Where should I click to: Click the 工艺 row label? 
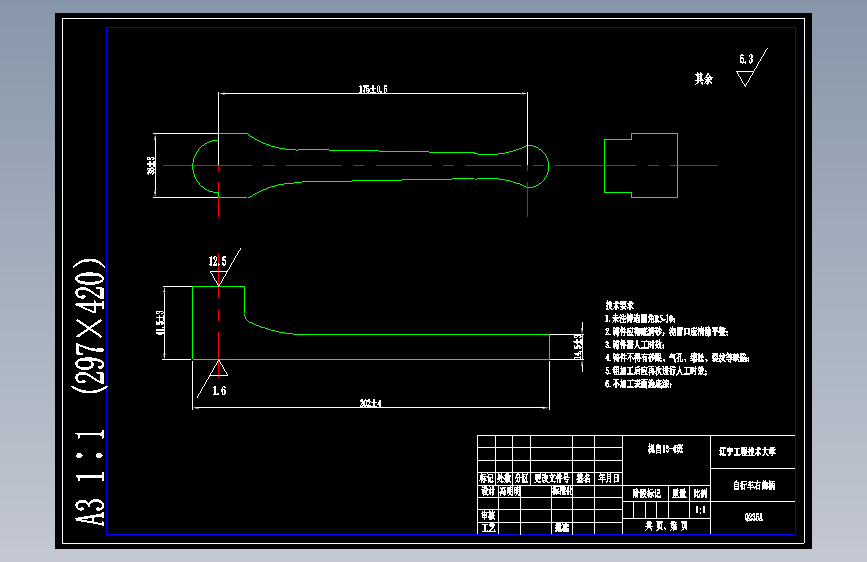click(x=488, y=528)
